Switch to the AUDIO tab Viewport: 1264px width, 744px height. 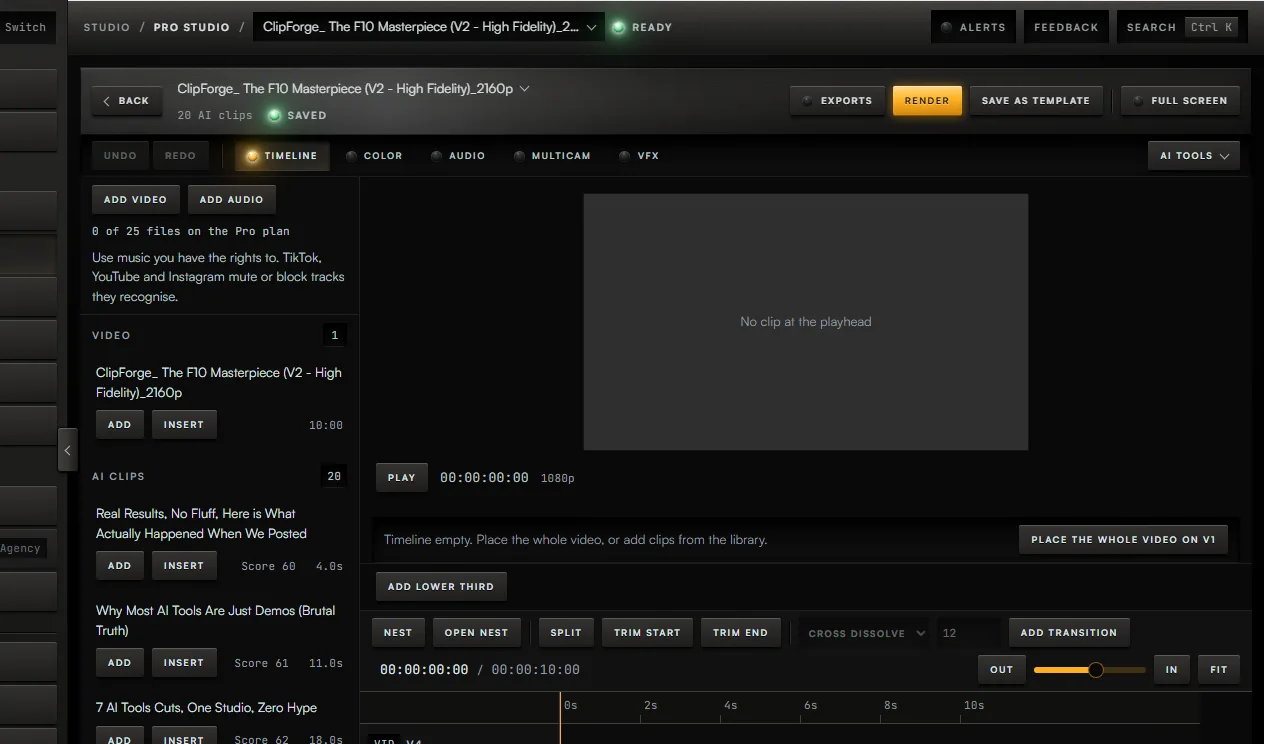[x=458, y=156]
